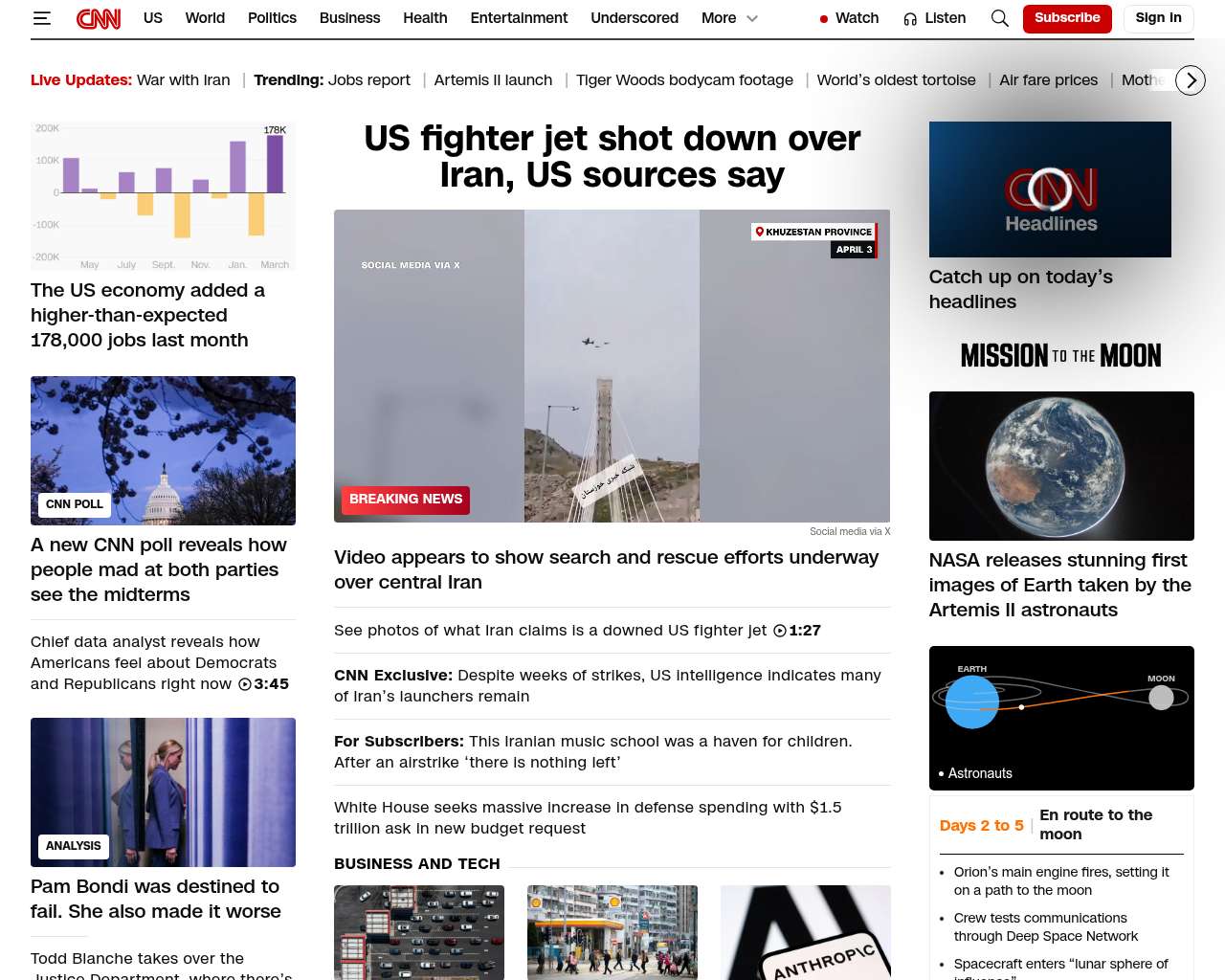
Task: Click the CNN logo
Action: click(x=99, y=18)
